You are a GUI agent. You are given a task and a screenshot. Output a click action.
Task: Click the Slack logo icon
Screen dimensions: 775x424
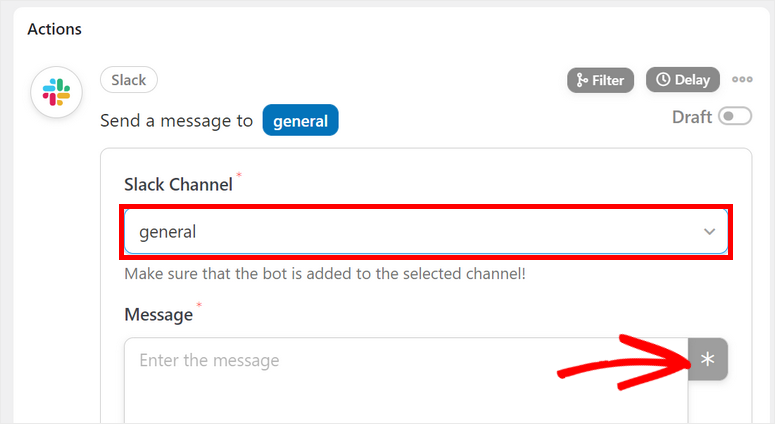pyautogui.click(x=56, y=94)
